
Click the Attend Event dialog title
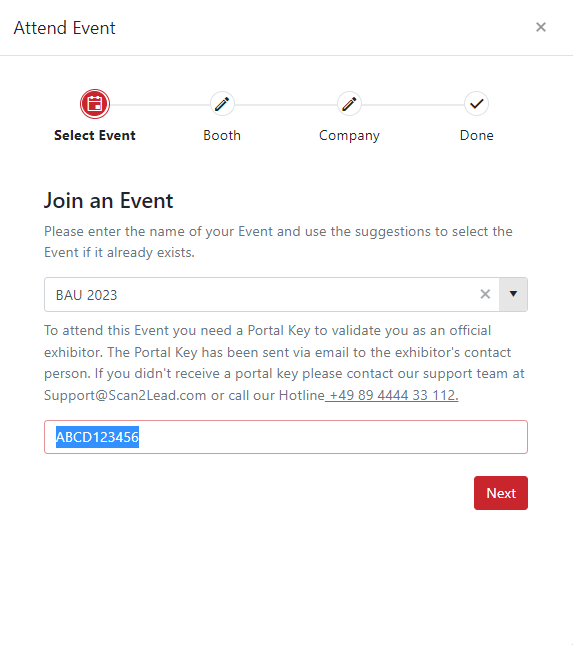coord(65,28)
